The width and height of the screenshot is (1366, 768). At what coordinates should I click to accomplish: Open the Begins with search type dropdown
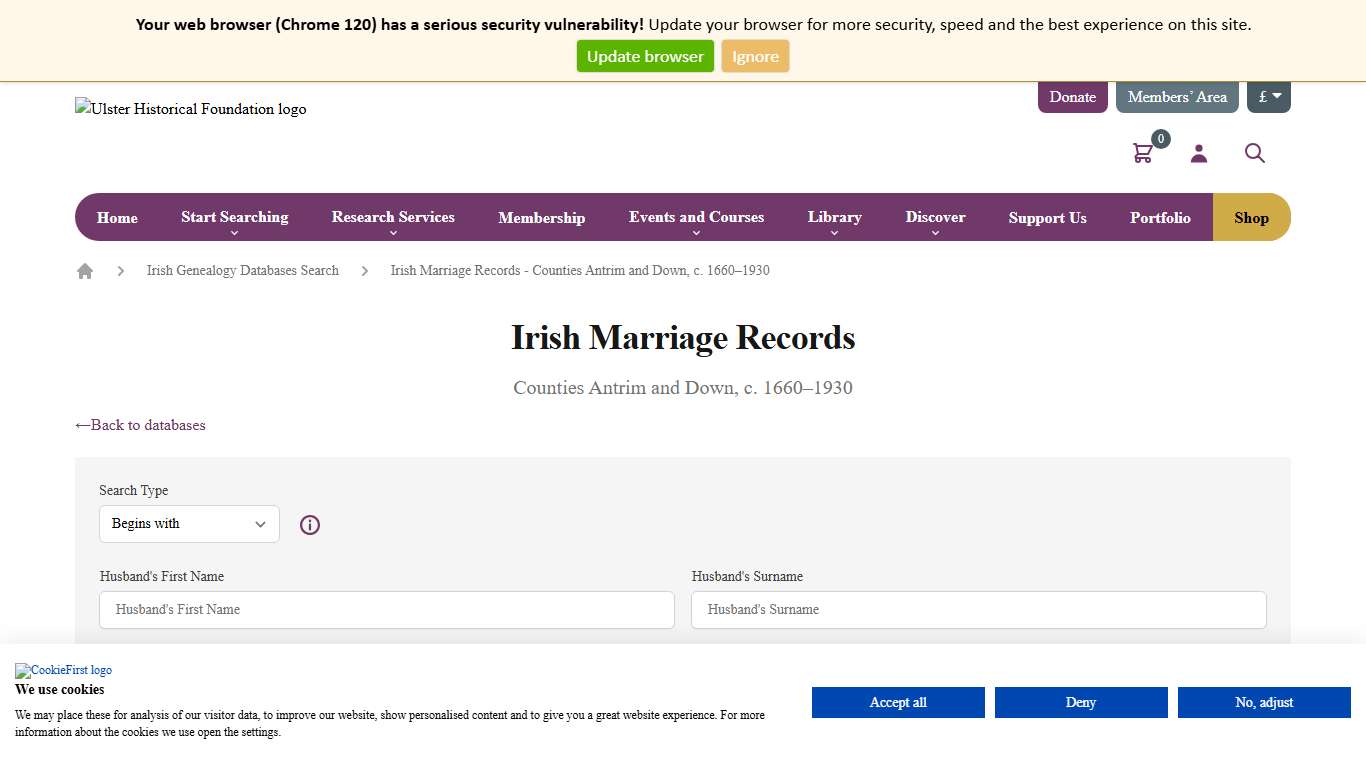pyautogui.click(x=189, y=523)
